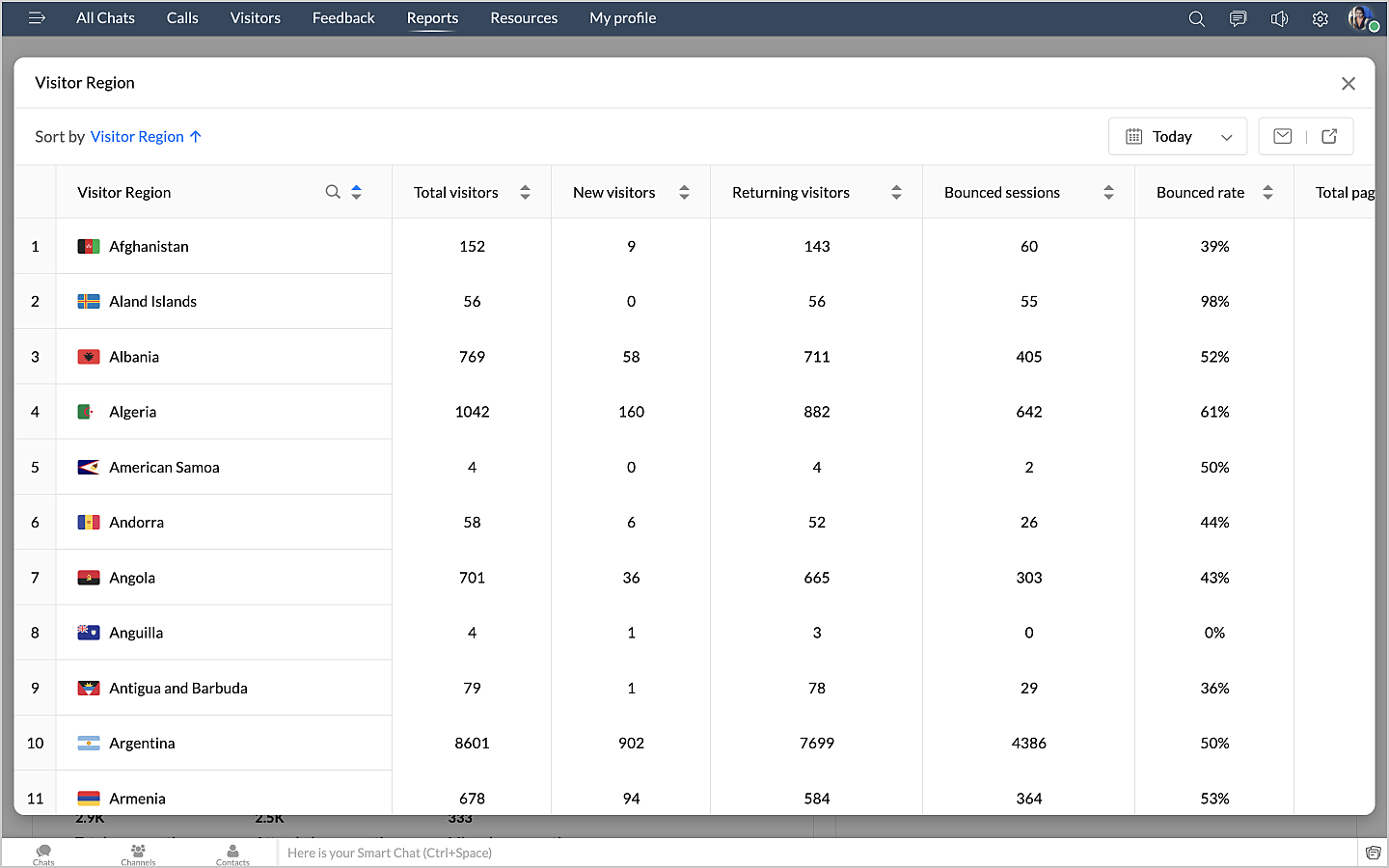Screen dimensions: 1389x868
Task: Open the user avatar profile menu
Action: (x=1360, y=18)
